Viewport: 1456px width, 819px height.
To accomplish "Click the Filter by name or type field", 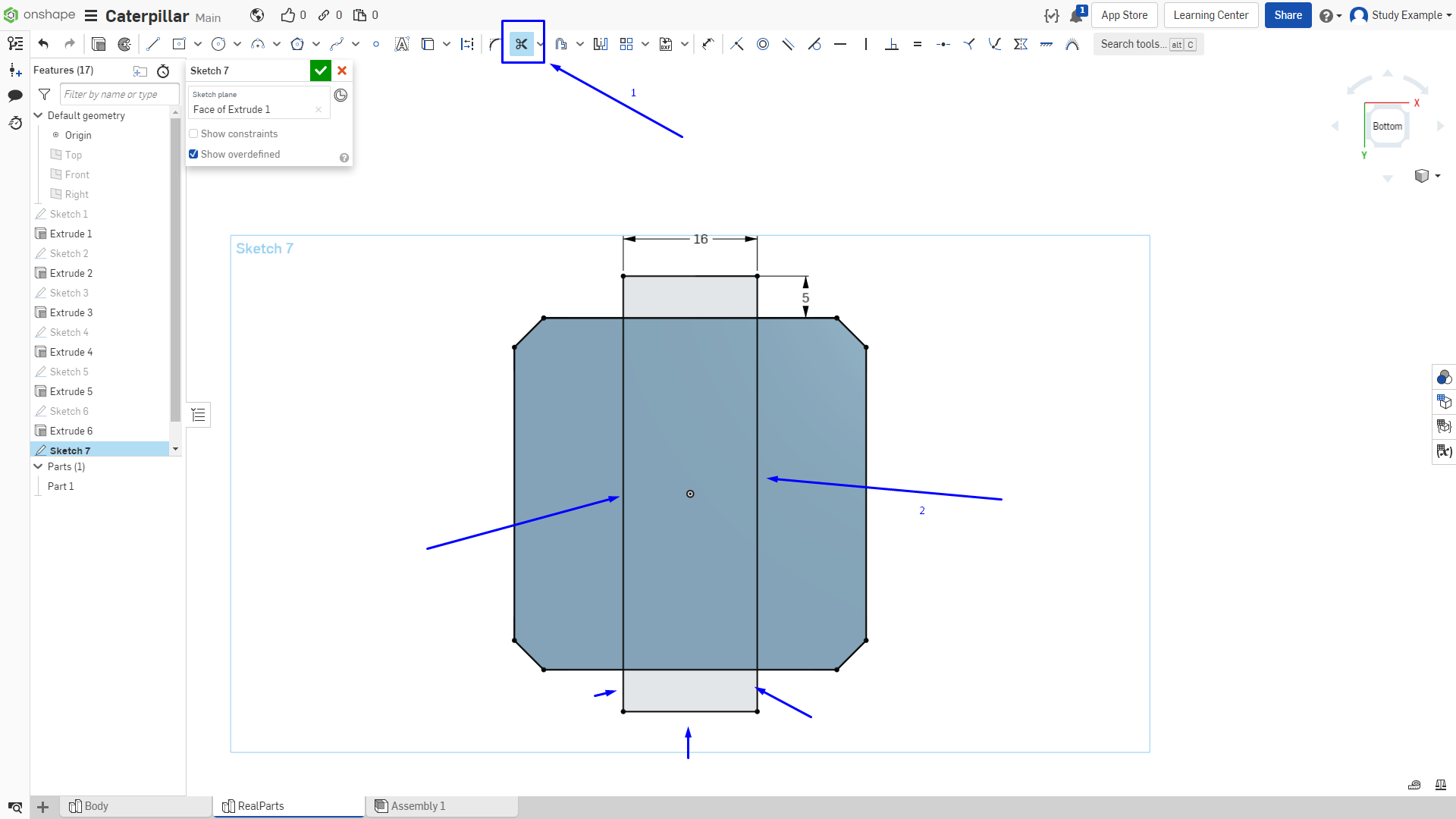I will 119,94.
